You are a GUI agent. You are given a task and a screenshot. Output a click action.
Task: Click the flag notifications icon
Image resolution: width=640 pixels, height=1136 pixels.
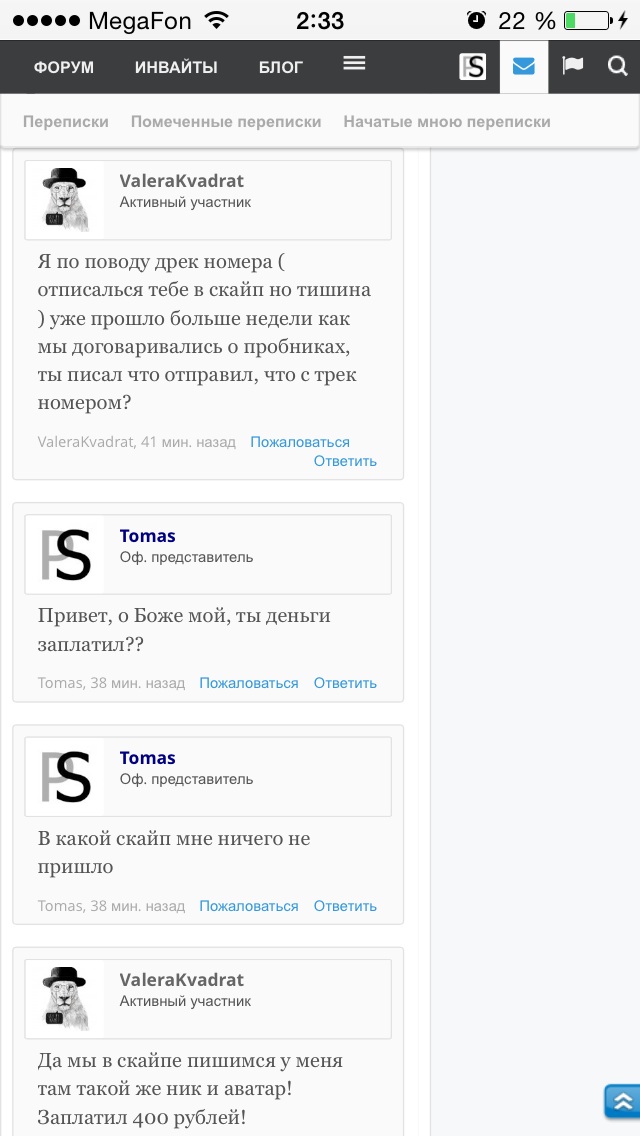pyautogui.click(x=572, y=66)
